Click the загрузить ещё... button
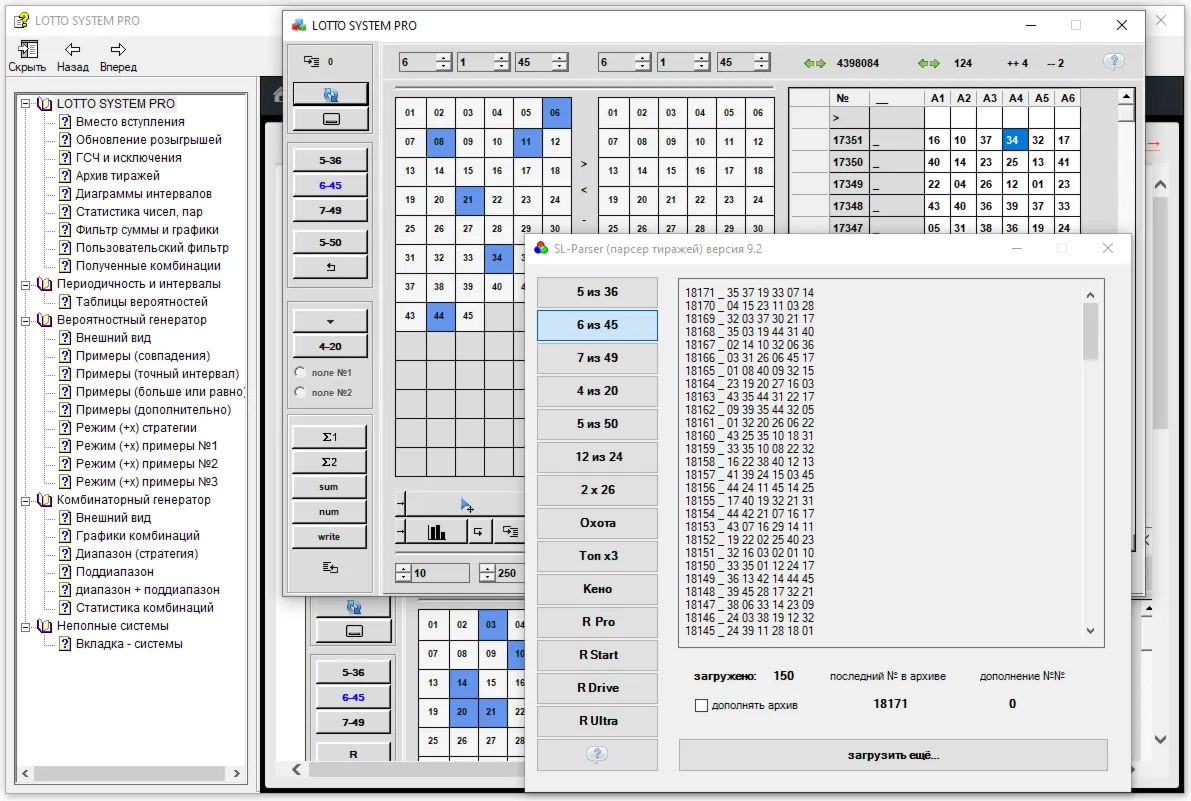This screenshot has width=1191, height=801. pyautogui.click(x=893, y=755)
